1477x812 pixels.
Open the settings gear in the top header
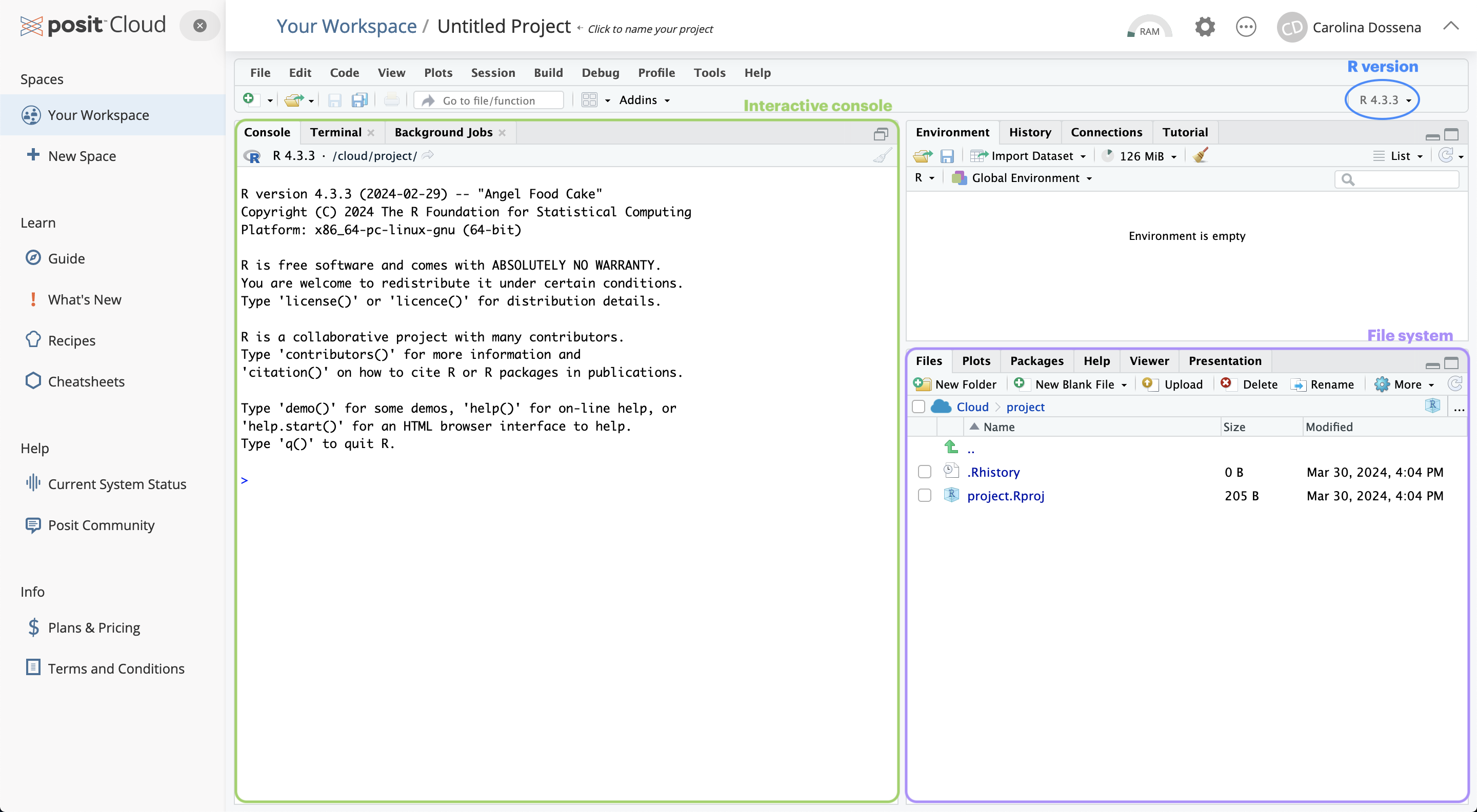pos(1205,27)
